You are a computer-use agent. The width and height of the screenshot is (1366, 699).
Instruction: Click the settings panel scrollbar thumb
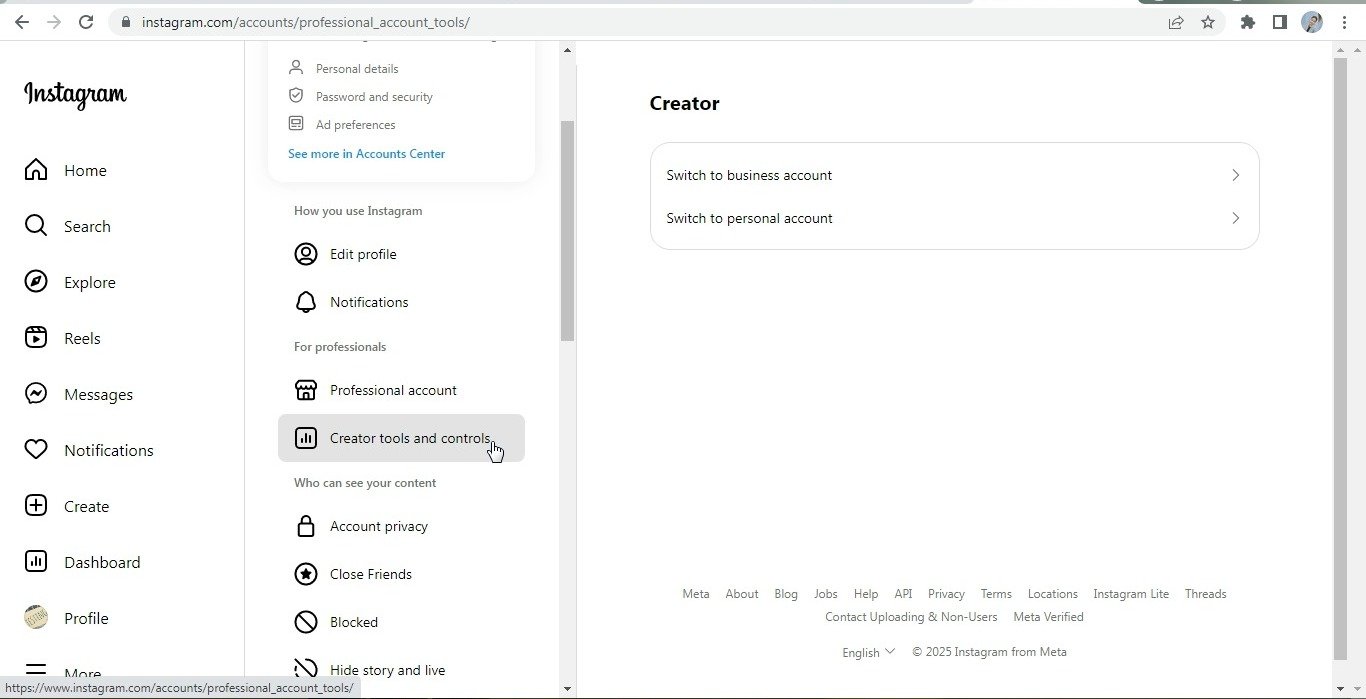(567, 231)
